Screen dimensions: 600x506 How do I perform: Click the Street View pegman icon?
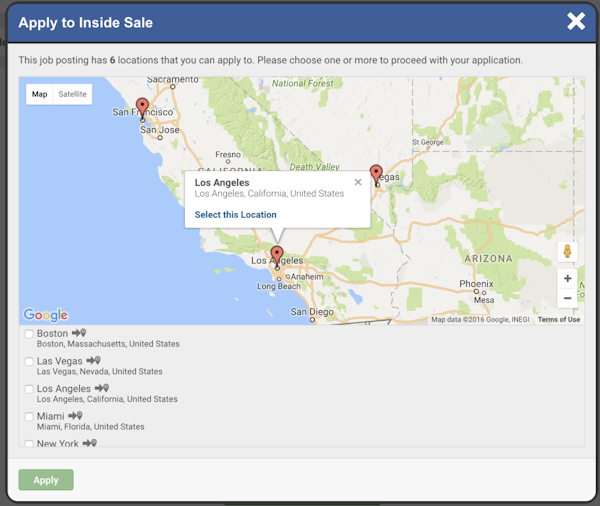[x=567, y=252]
